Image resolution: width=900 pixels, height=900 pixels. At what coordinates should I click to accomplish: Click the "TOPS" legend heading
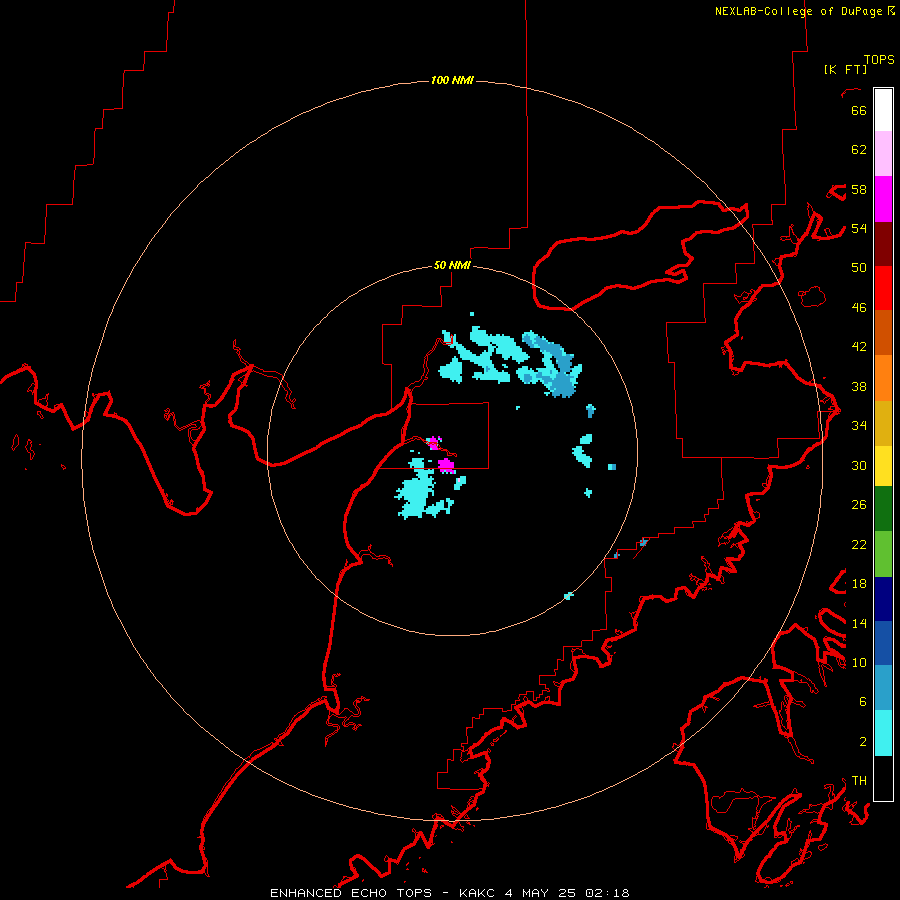(x=879, y=60)
